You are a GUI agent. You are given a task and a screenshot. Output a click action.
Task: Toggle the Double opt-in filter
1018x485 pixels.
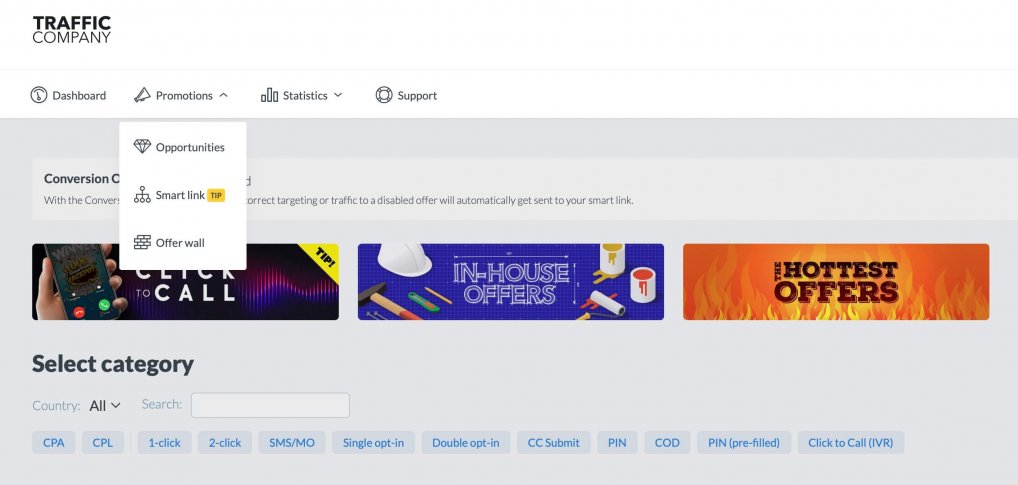click(x=466, y=443)
